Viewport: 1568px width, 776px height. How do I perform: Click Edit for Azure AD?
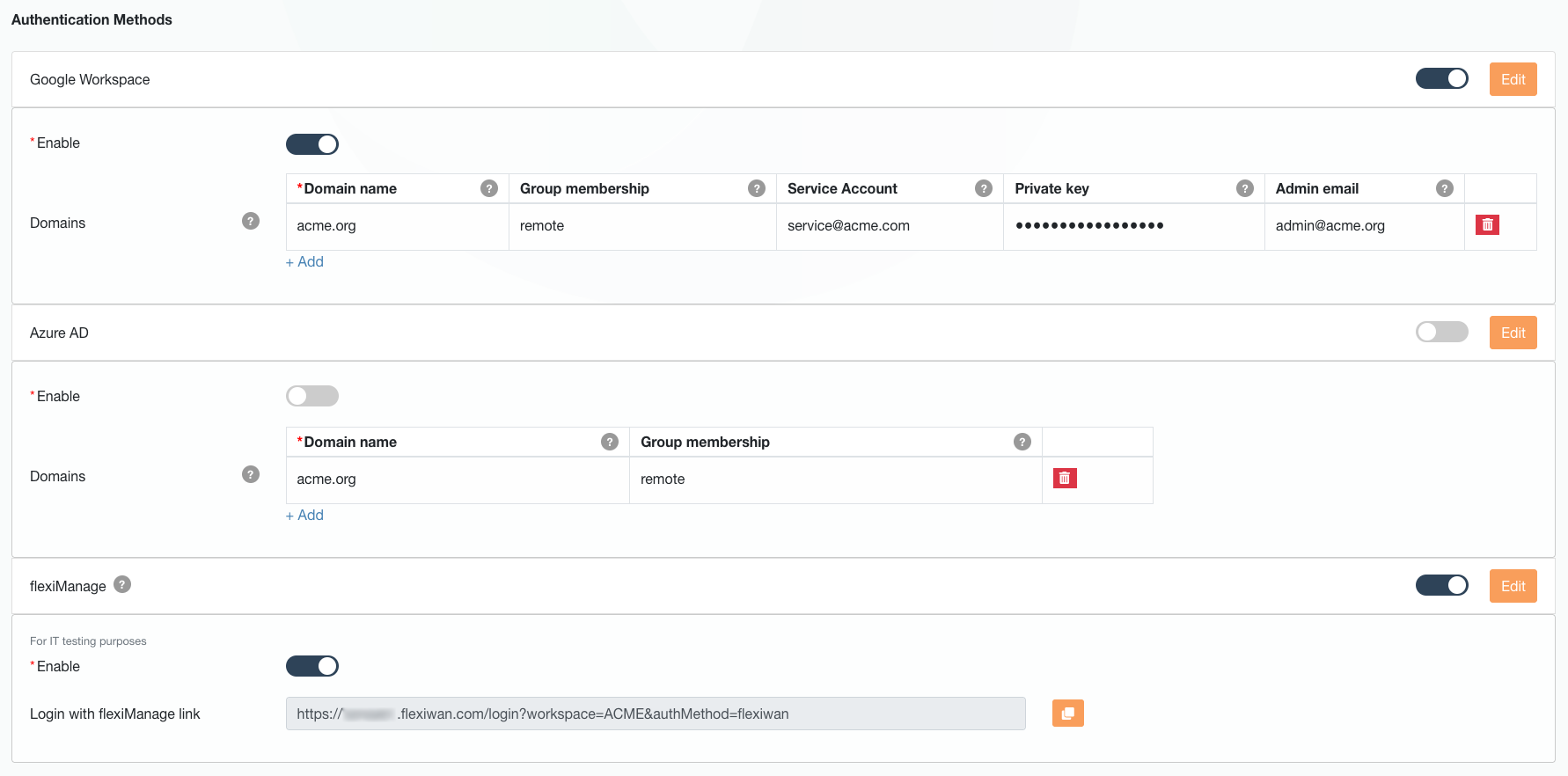pyautogui.click(x=1513, y=333)
